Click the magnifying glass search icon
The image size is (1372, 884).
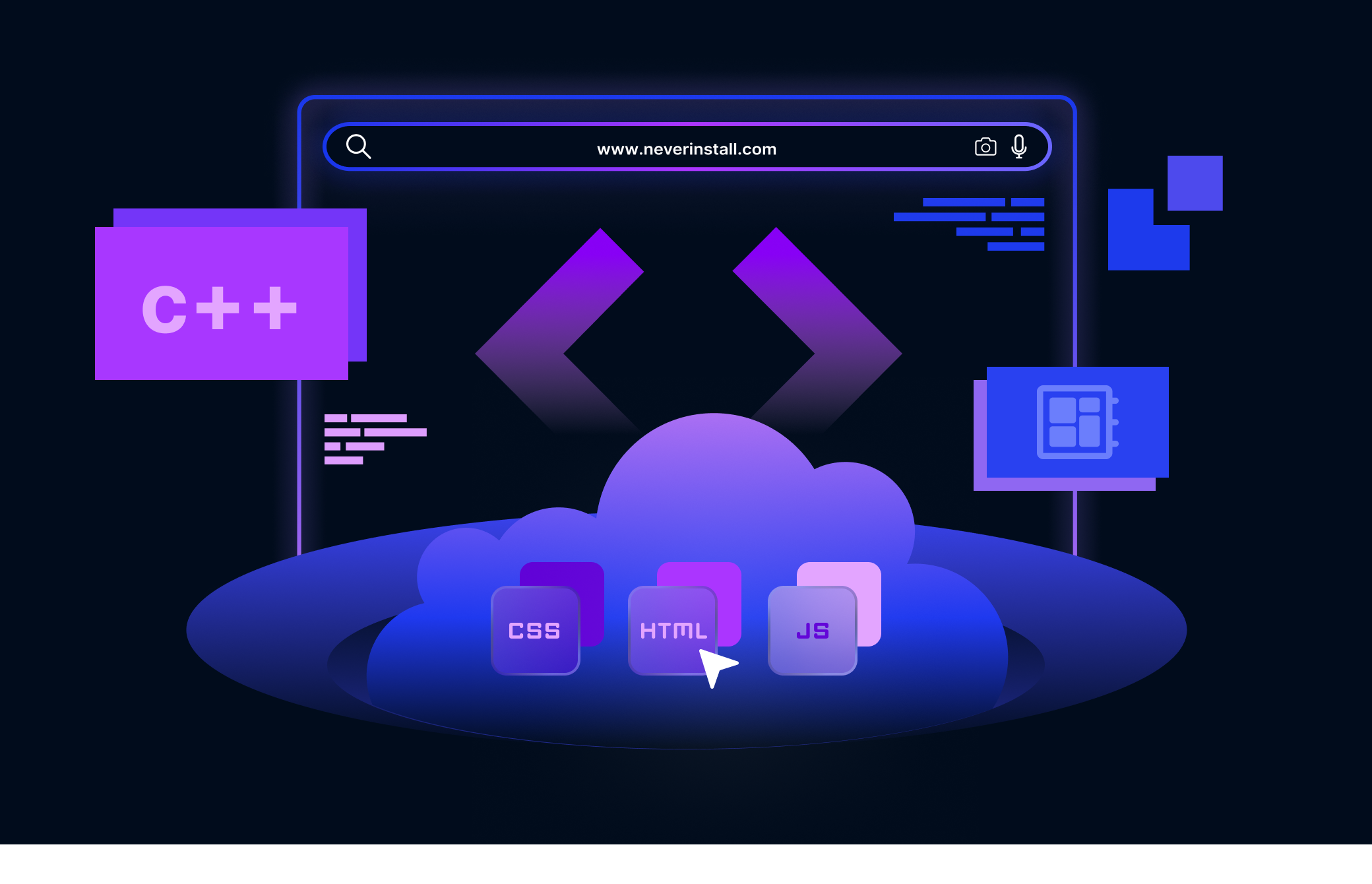tap(359, 146)
